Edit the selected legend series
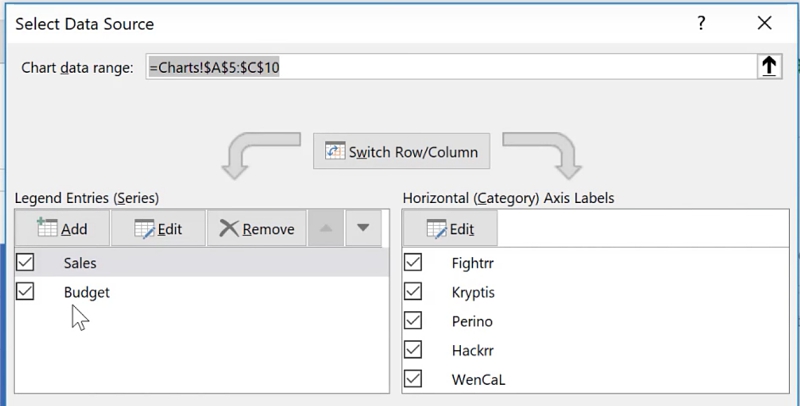 pos(157,228)
